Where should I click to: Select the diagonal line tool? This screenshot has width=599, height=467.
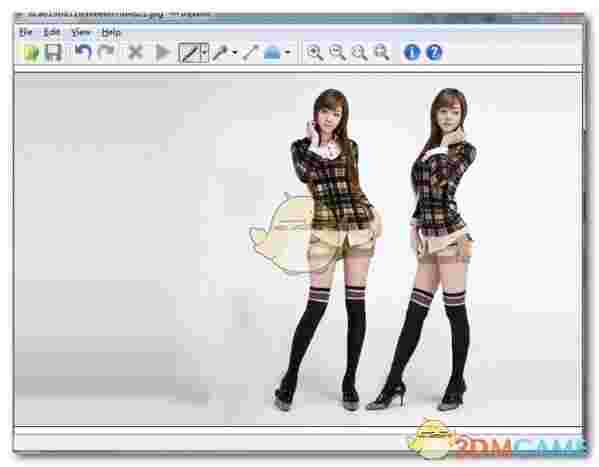(x=250, y=53)
